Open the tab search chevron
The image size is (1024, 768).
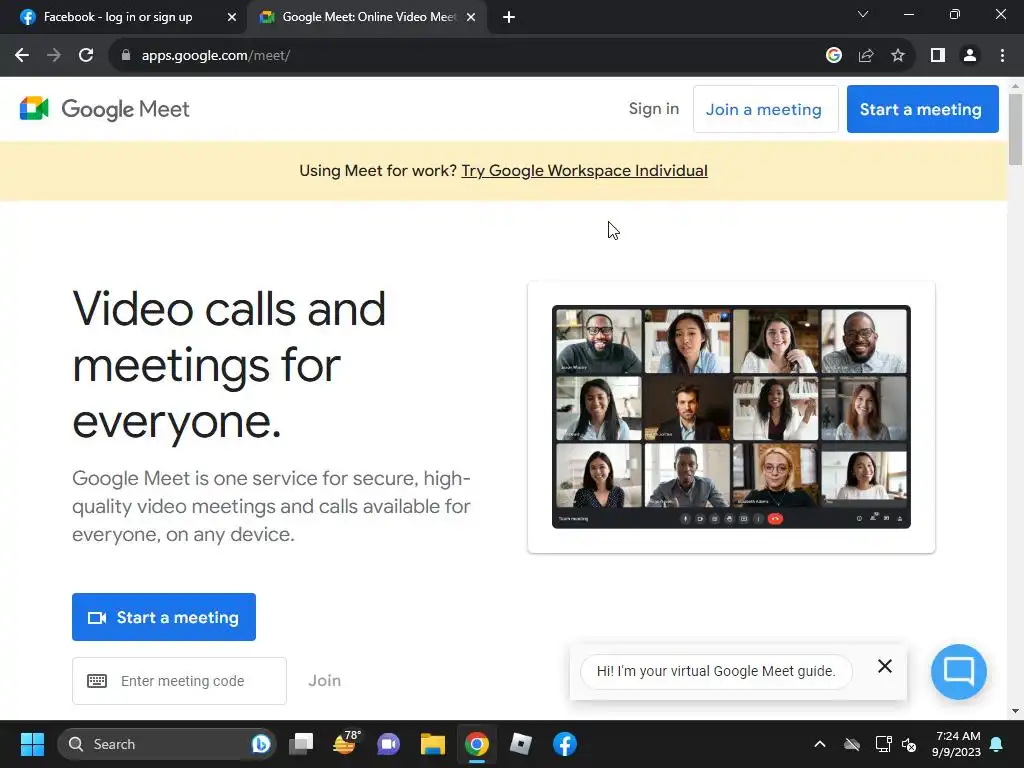click(863, 14)
